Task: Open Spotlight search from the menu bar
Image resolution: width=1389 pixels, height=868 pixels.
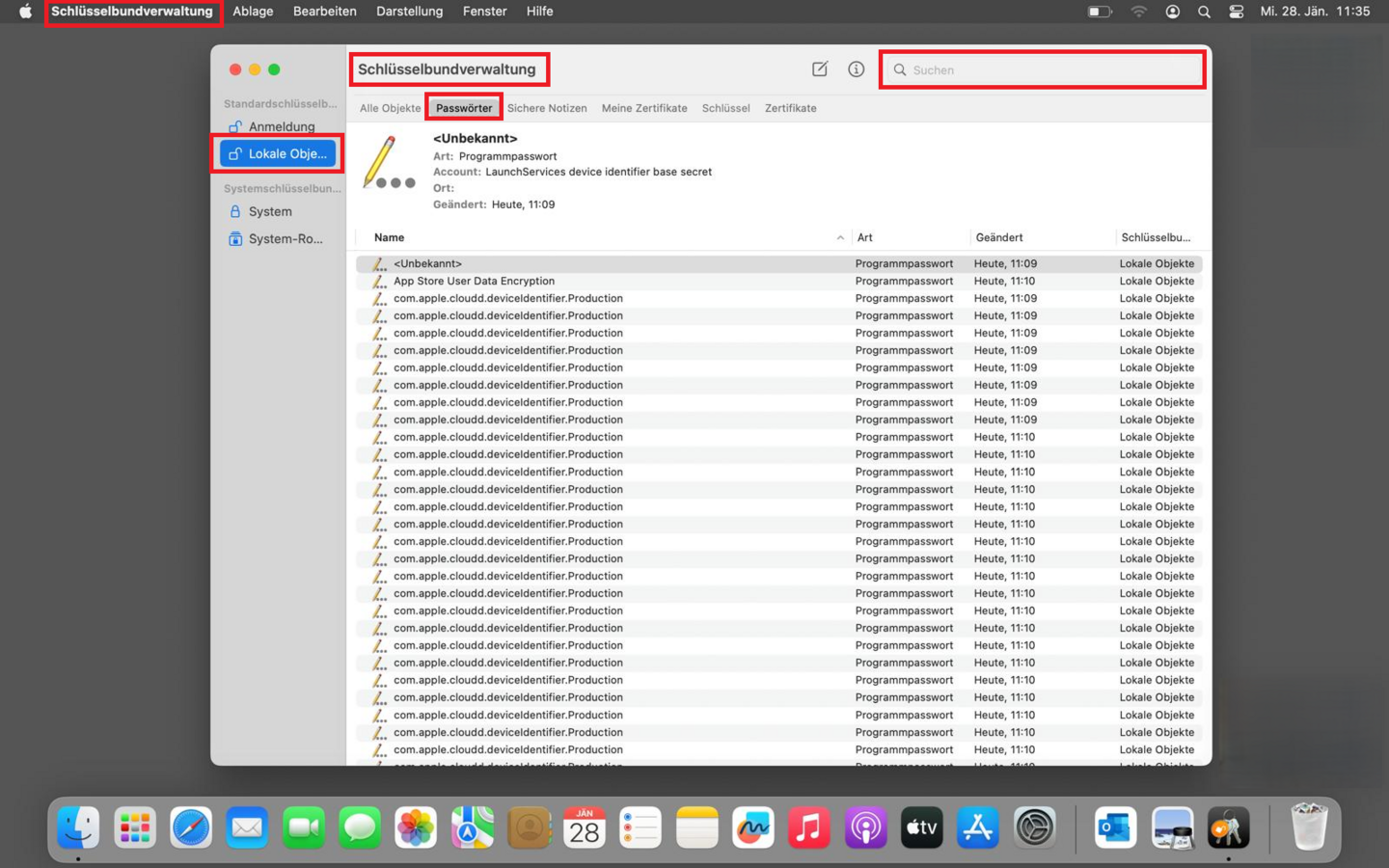Action: pyautogui.click(x=1203, y=12)
